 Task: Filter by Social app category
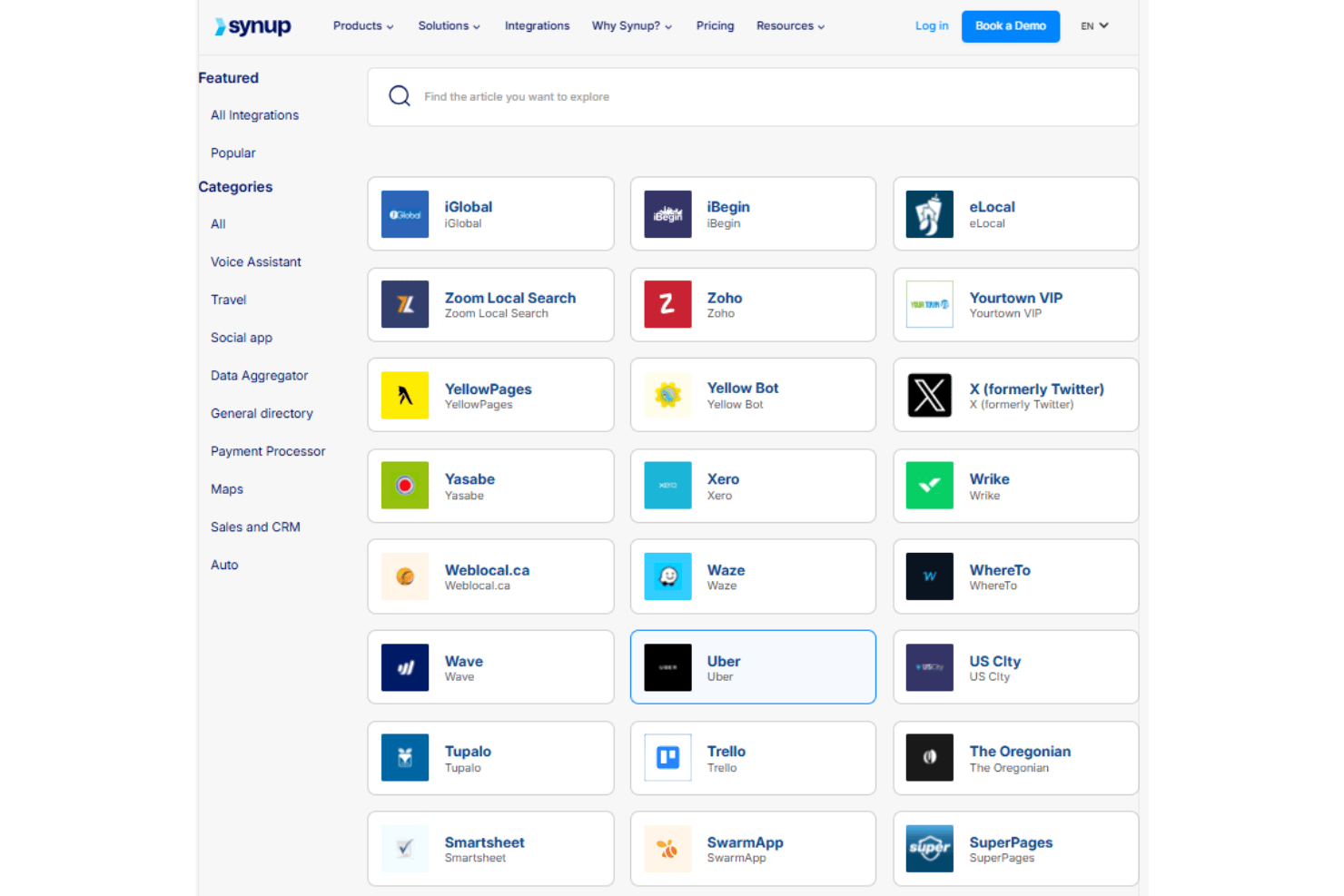pos(242,338)
